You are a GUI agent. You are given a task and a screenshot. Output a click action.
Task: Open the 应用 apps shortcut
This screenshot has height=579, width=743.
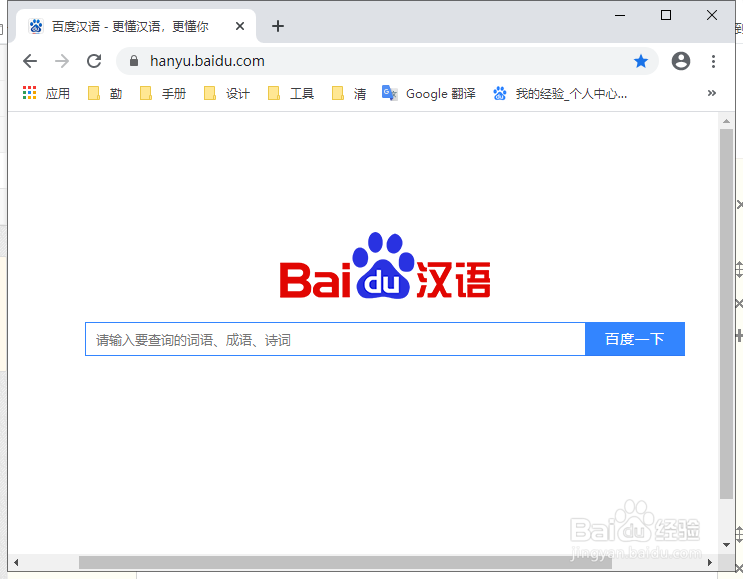click(46, 93)
